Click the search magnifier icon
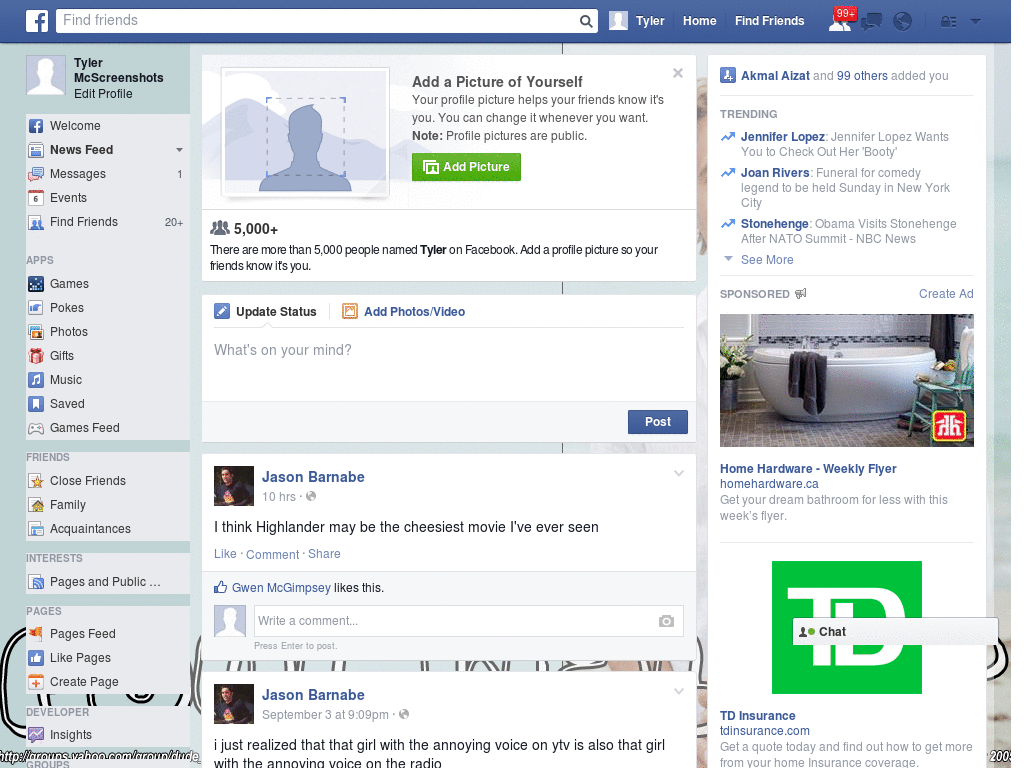Image resolution: width=1024 pixels, height=768 pixels. pos(586,21)
